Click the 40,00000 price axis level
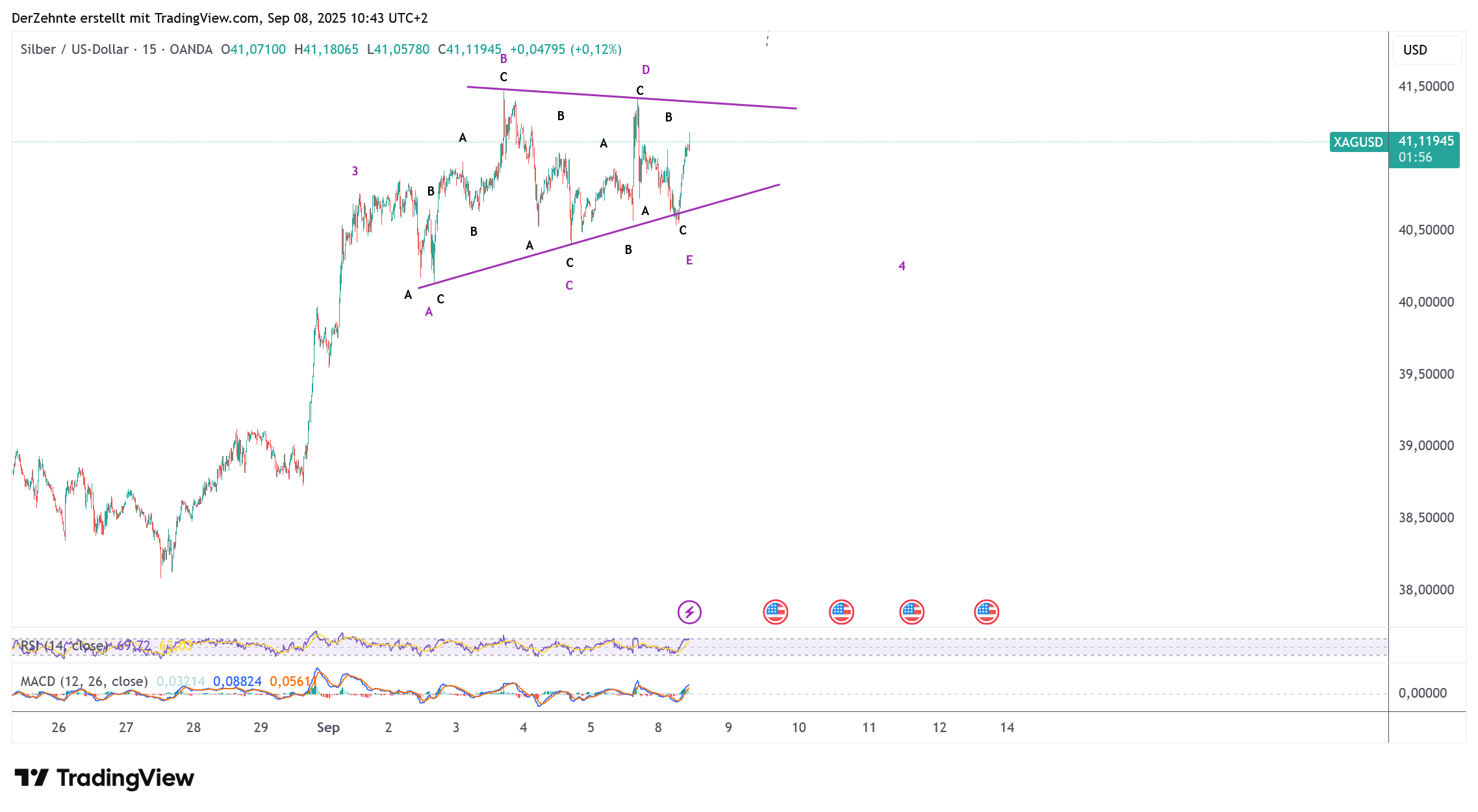This screenshot has height=812, width=1478. 1425,302
